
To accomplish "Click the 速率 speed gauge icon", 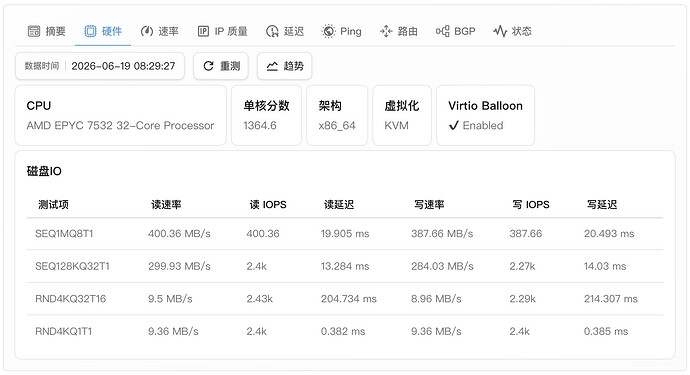I will [x=147, y=31].
